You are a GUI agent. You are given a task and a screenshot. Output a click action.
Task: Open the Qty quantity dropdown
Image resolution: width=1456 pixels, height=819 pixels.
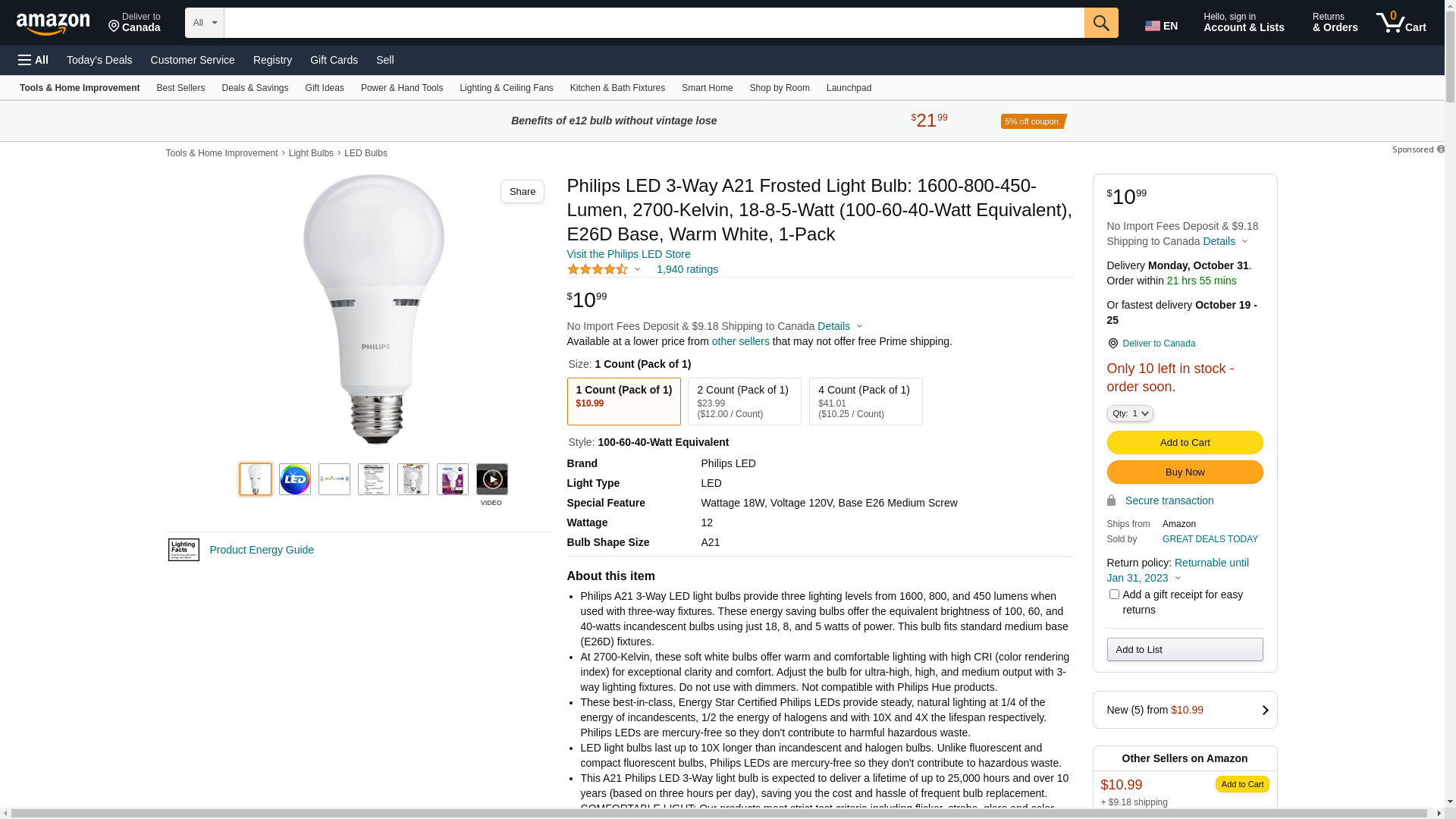1130,413
